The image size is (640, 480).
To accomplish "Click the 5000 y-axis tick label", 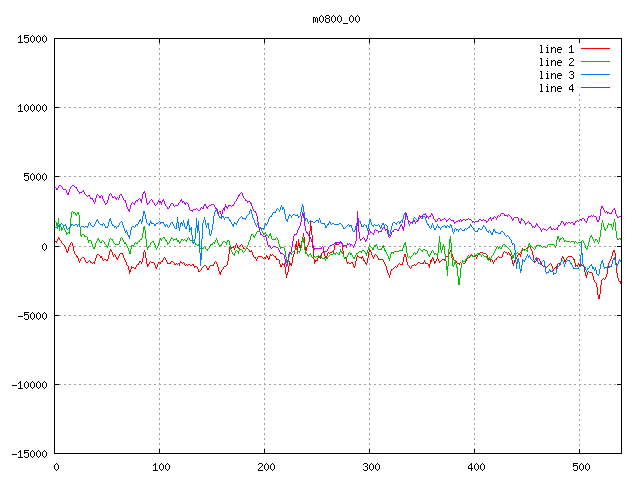I will pos(35,177).
